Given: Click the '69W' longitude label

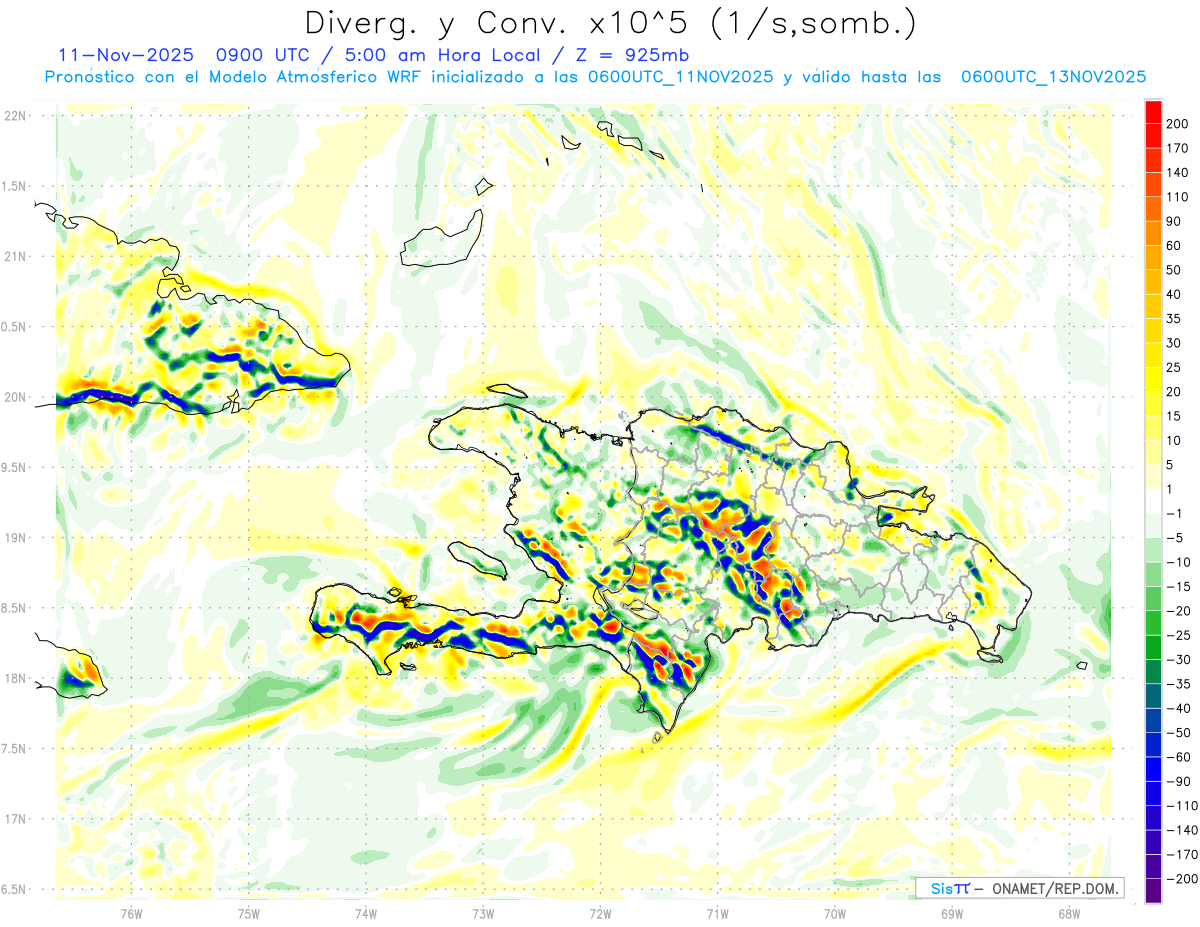Looking at the screenshot, I should tap(952, 913).
